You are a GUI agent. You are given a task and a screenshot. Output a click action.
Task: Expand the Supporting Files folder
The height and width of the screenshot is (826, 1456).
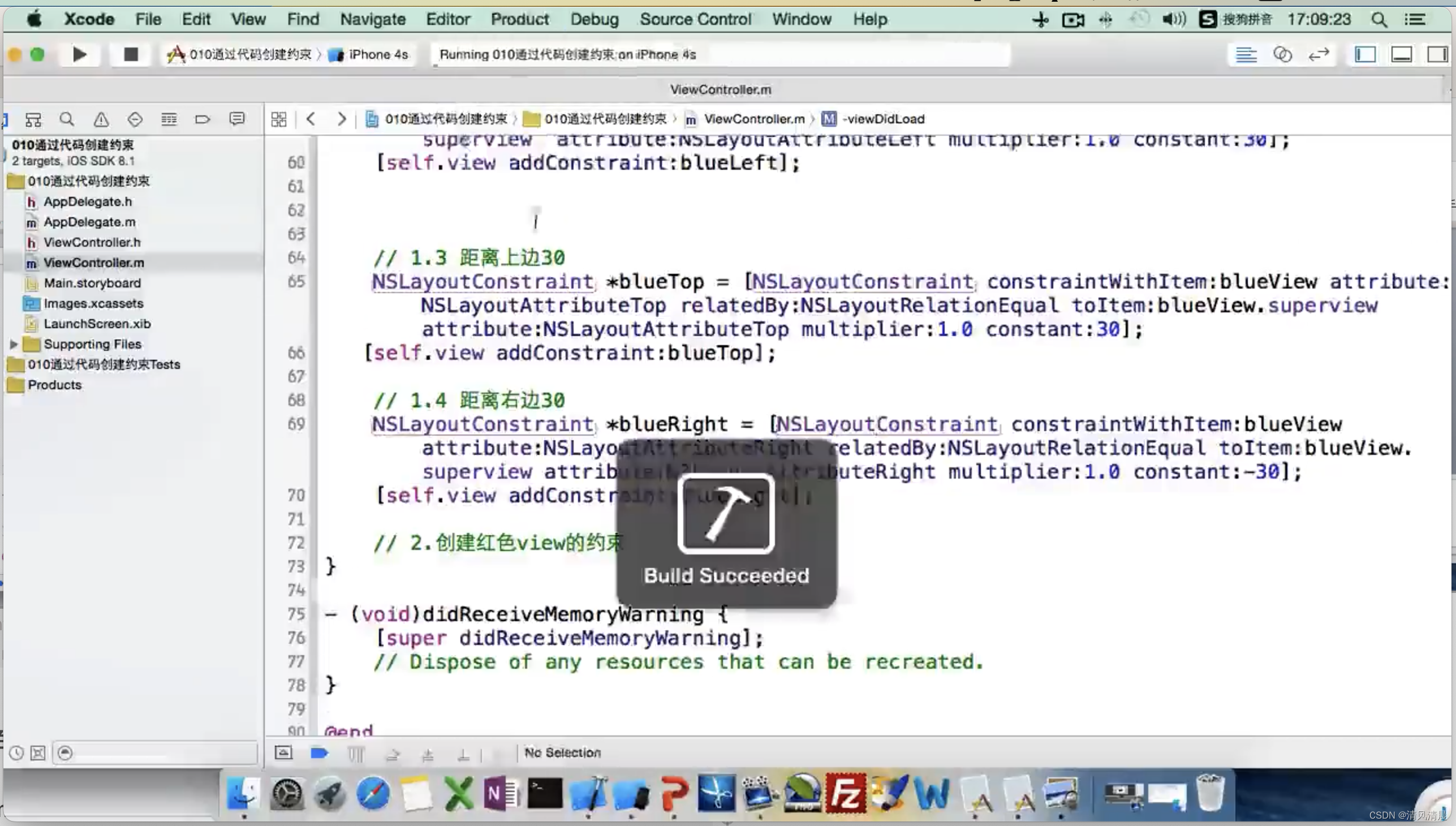click(x=14, y=344)
